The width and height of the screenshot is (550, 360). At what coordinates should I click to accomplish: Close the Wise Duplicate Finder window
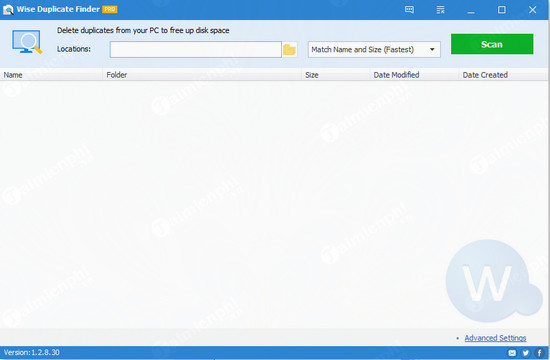[532, 9]
